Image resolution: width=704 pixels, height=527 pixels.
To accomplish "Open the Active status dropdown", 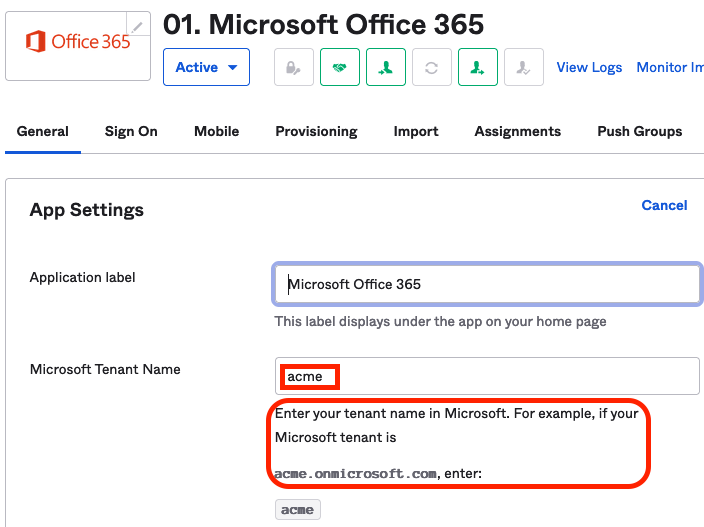I will (207, 68).
